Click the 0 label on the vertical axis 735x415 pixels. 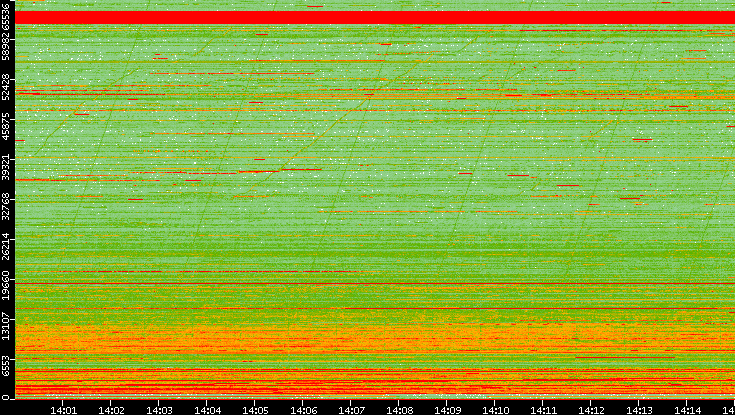pyautogui.click(x=5, y=398)
